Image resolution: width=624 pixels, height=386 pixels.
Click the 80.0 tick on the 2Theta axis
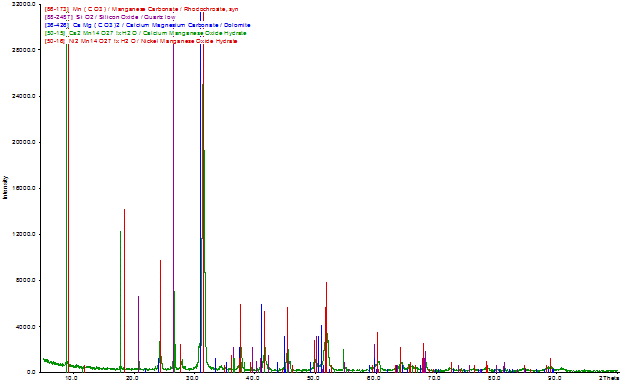click(495, 378)
